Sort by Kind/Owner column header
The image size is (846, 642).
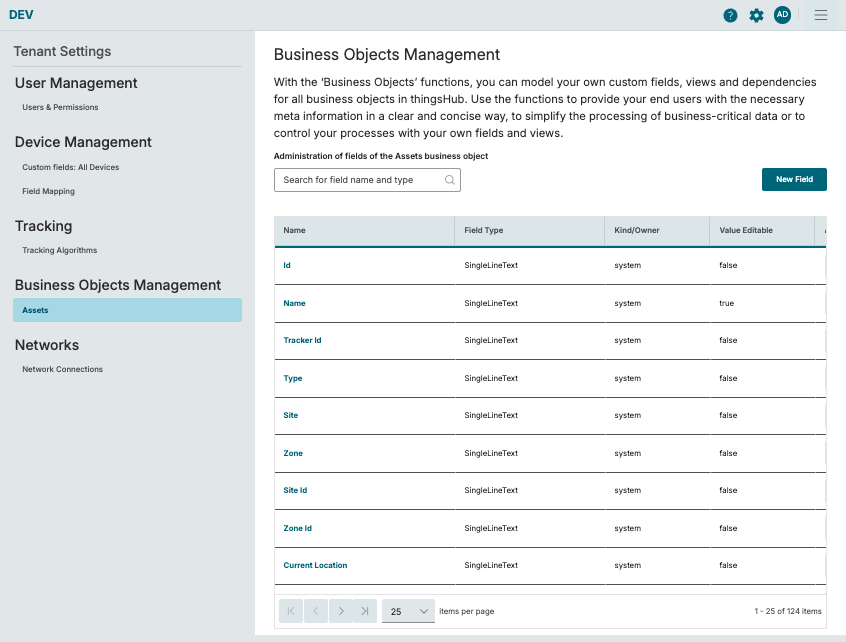click(637, 230)
